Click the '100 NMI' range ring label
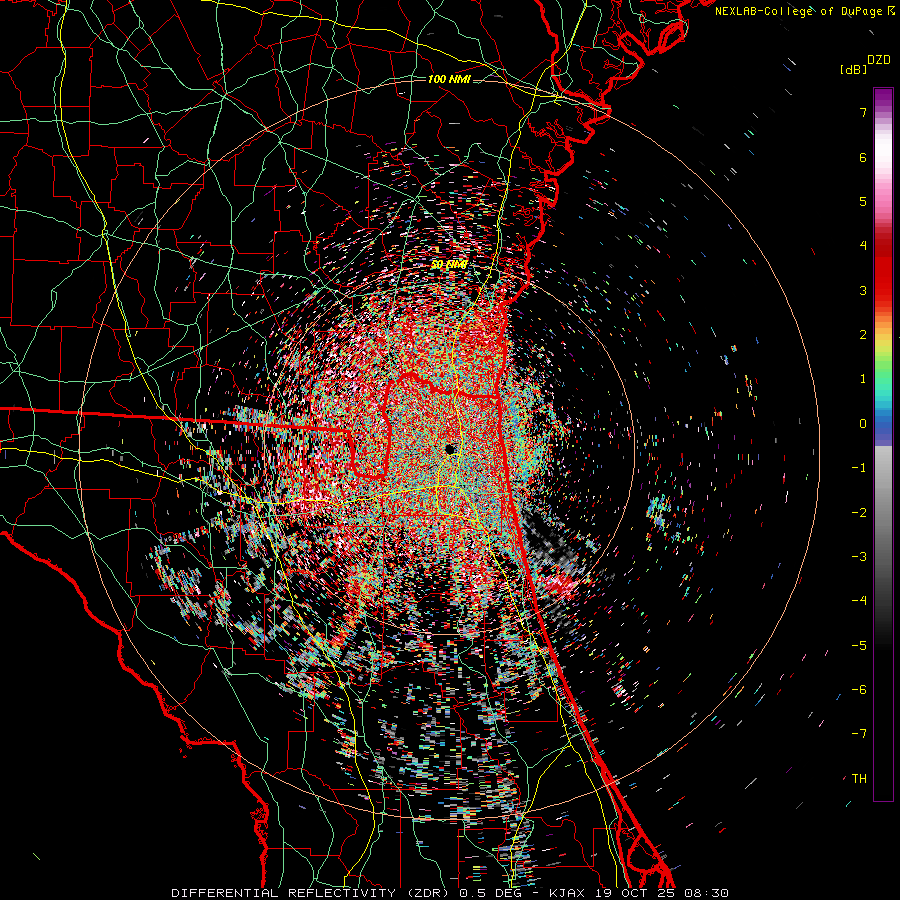The width and height of the screenshot is (900, 900). (449, 79)
